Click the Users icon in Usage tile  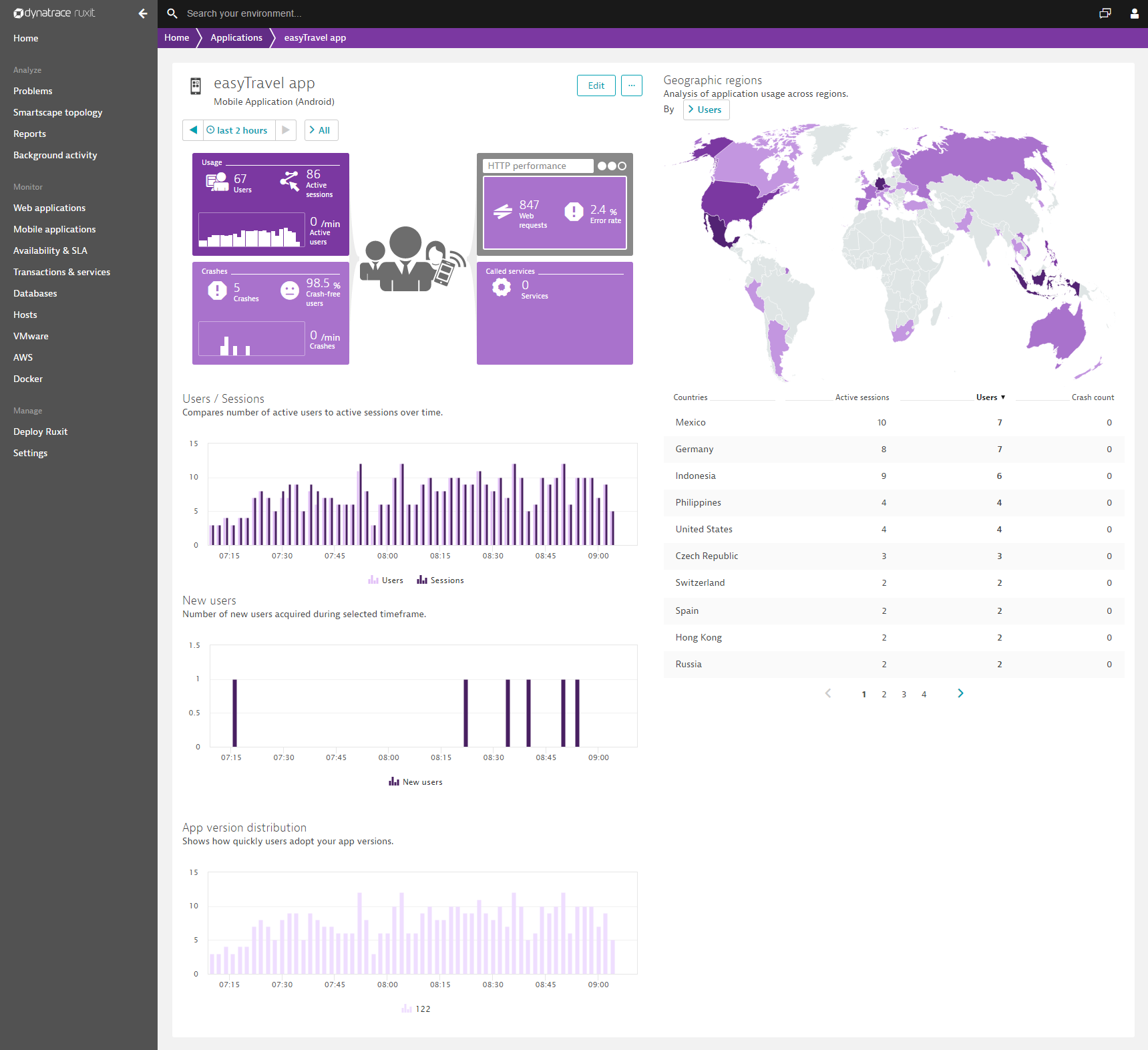[x=217, y=182]
